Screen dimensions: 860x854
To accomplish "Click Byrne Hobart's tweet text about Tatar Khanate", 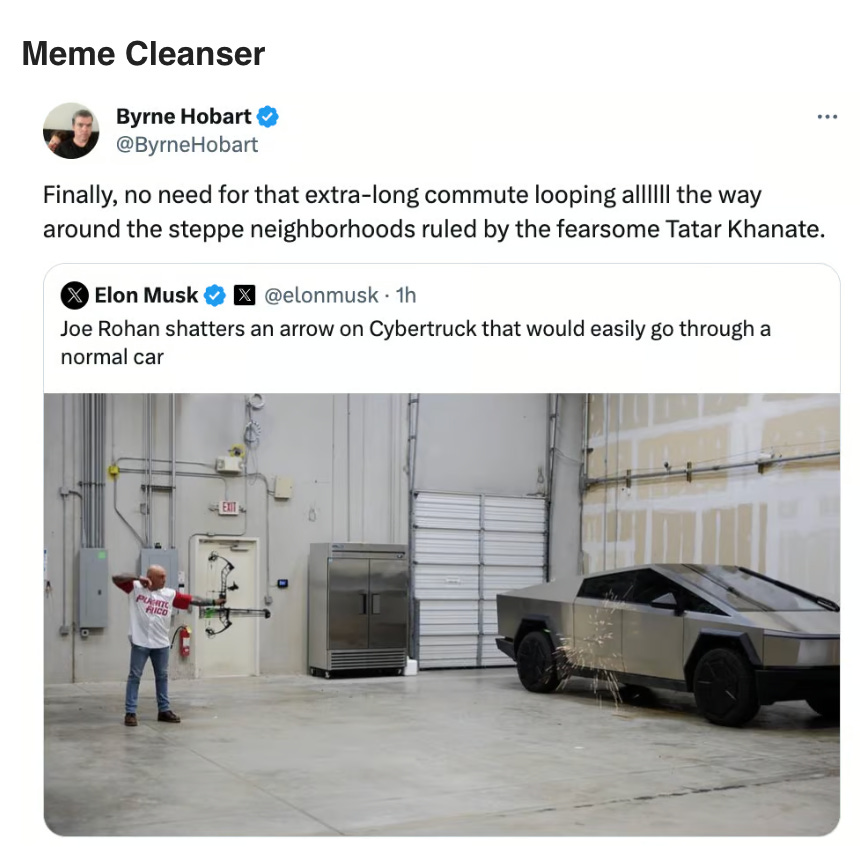I will (x=434, y=212).
